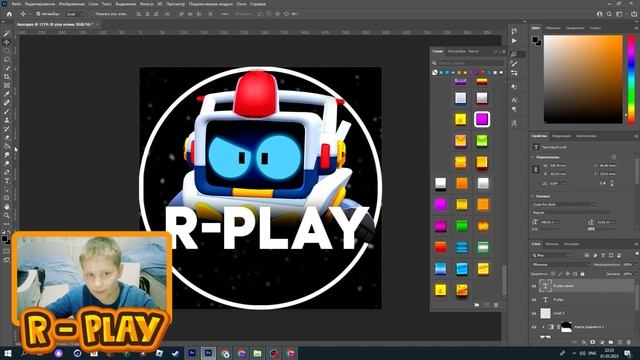Viewport: 640px width, 360px height.
Task: Pick a color in the color field
Action: pos(583,79)
